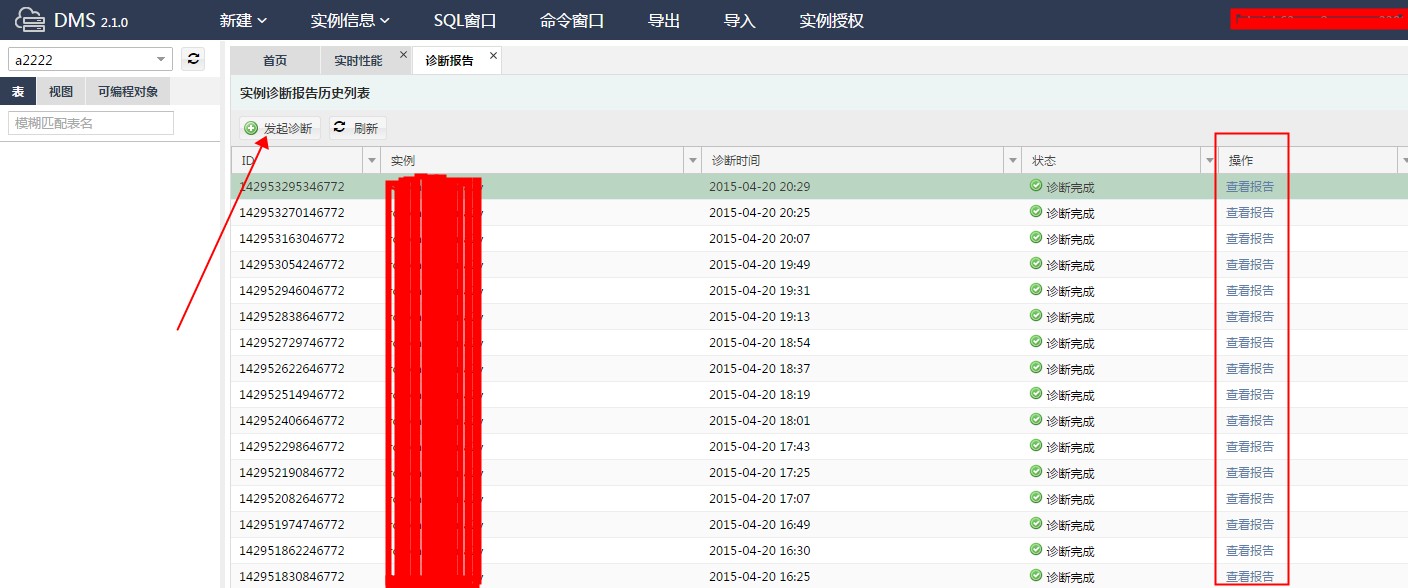Open the SQL窗口 menu item
The height and width of the screenshot is (588, 1408).
pyautogui.click(x=465, y=20)
